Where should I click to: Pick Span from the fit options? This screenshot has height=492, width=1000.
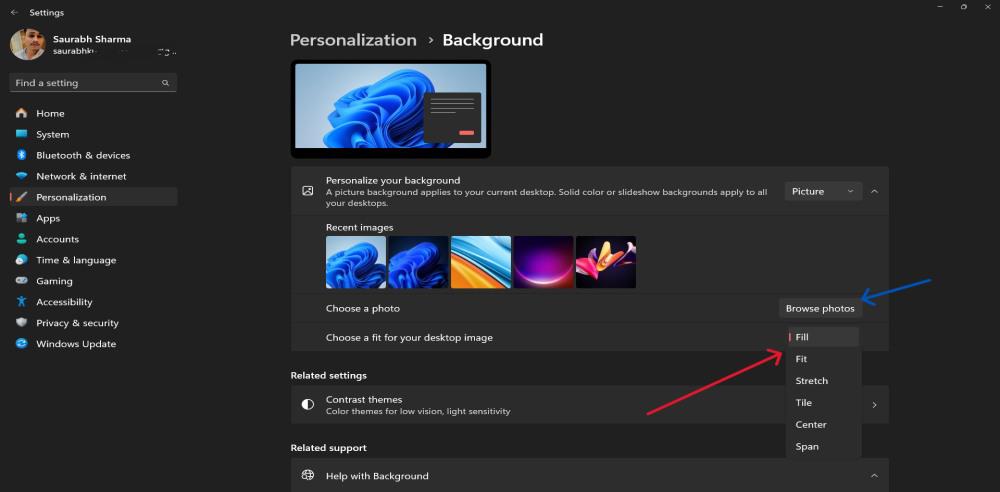[x=823, y=447]
